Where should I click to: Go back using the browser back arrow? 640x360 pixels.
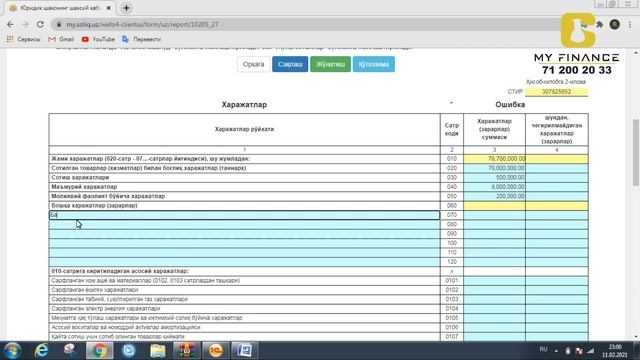tap(10, 24)
